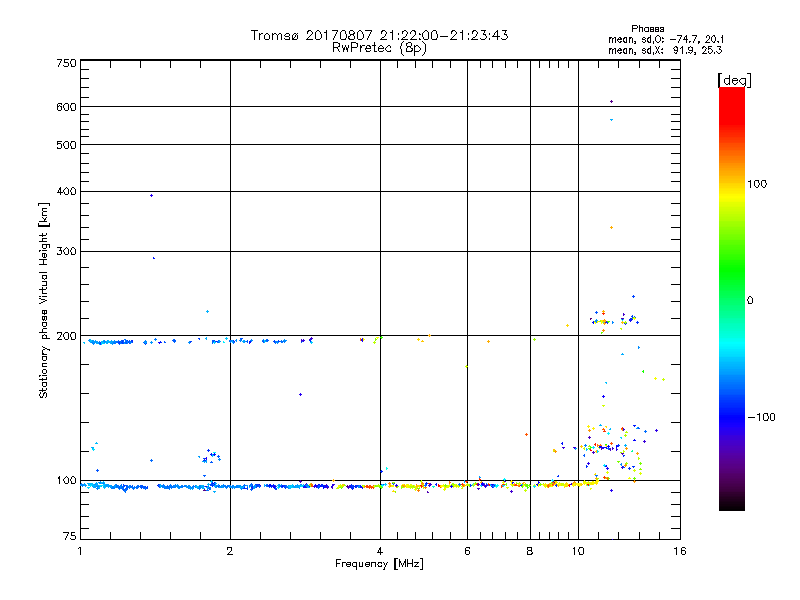
Task: Click the isolated purple echo point above 600 km
Action: click(611, 102)
